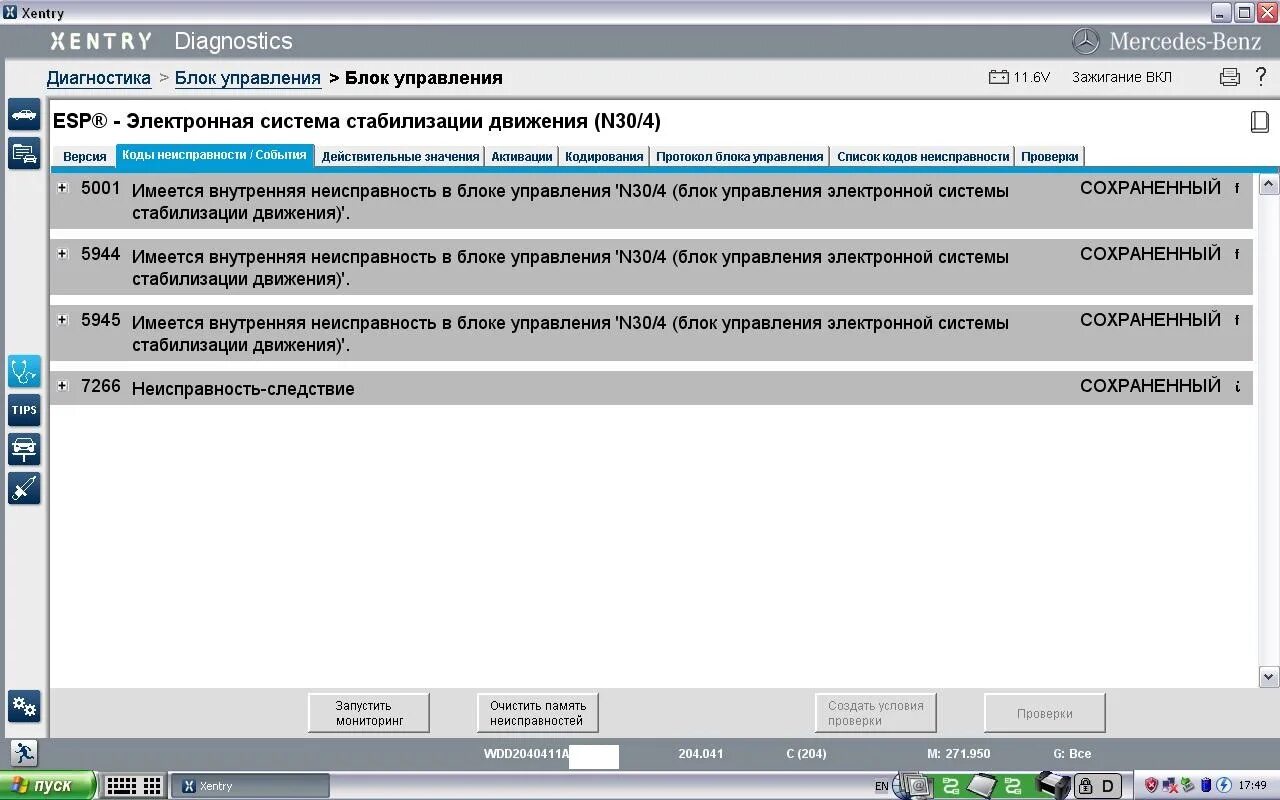Click the i info icon for code 7266

(x=1237, y=386)
